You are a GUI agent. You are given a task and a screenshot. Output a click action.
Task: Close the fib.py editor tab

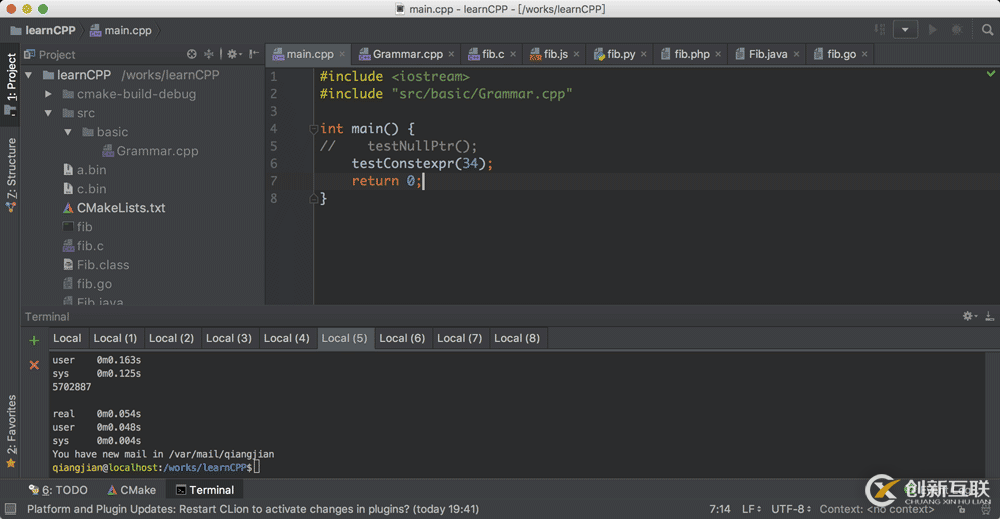tap(643, 54)
